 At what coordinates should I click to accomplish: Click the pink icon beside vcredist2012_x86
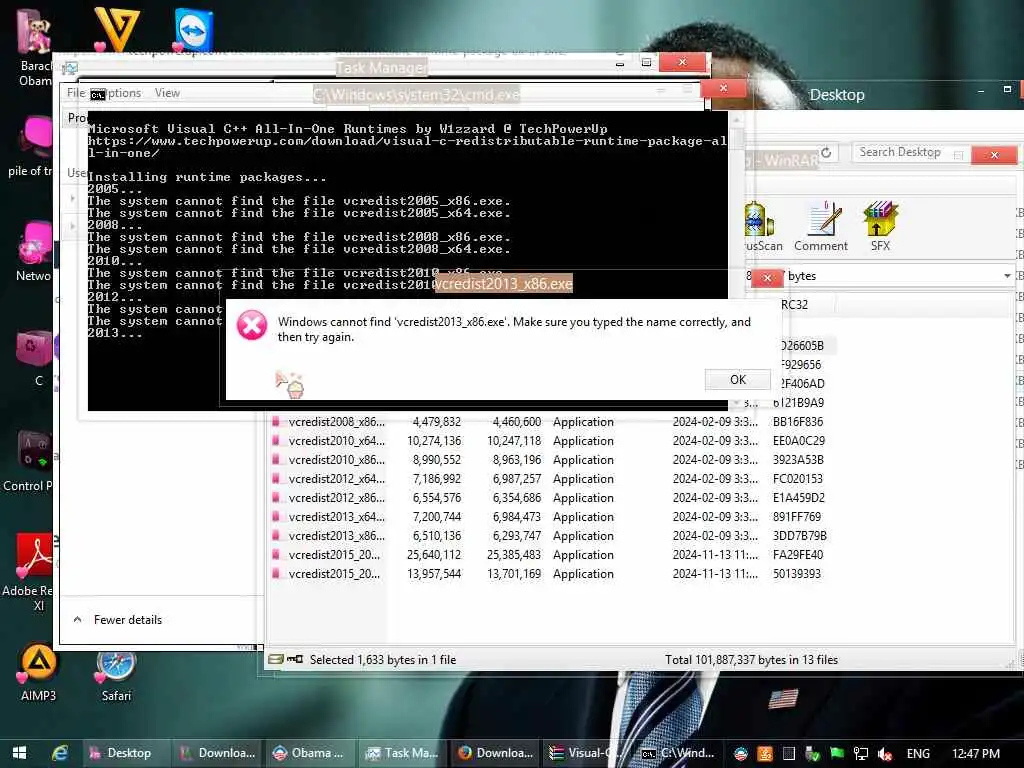[x=276, y=498]
